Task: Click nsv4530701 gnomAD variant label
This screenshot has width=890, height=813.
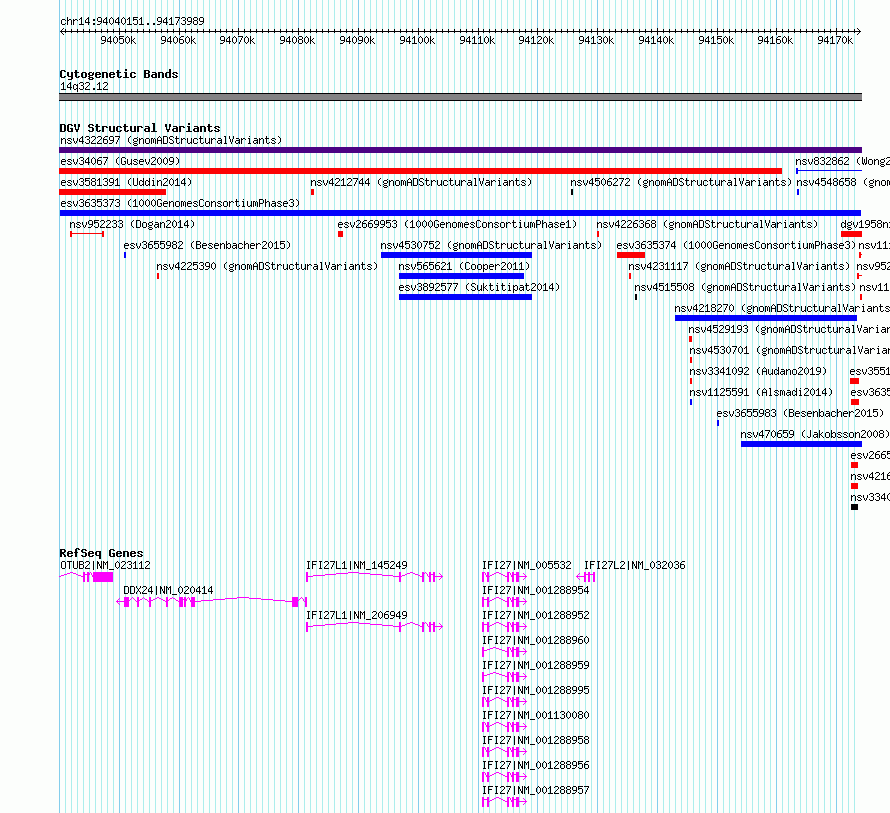Action: 790,350
